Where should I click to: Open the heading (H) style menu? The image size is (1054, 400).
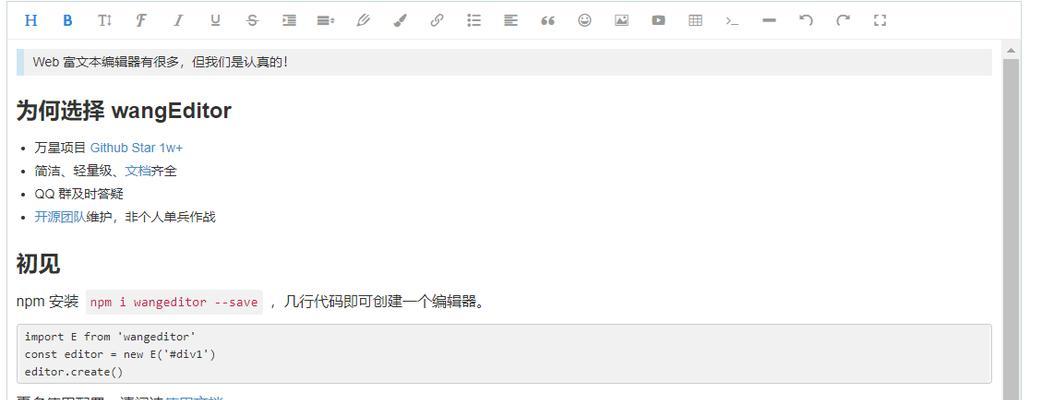(x=30, y=20)
